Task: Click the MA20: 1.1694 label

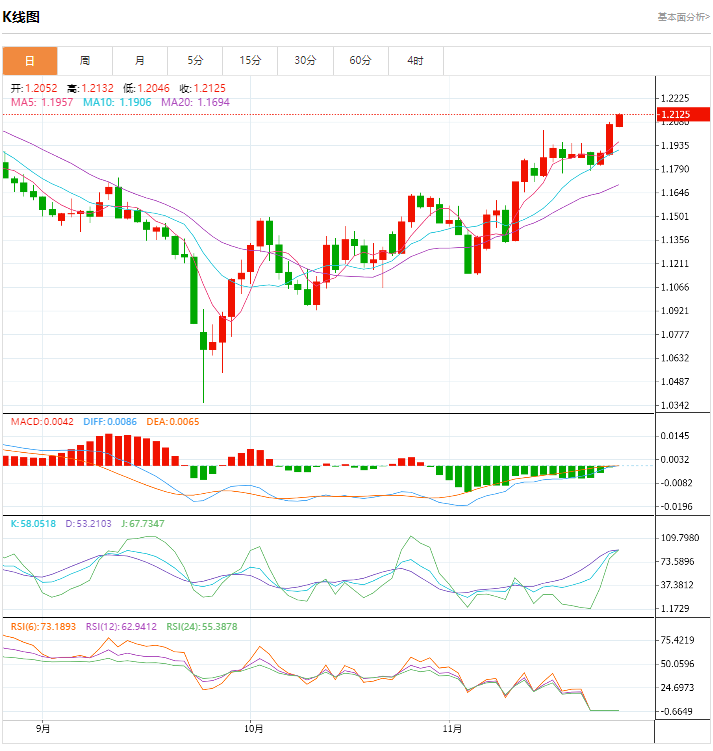Action: (195, 102)
